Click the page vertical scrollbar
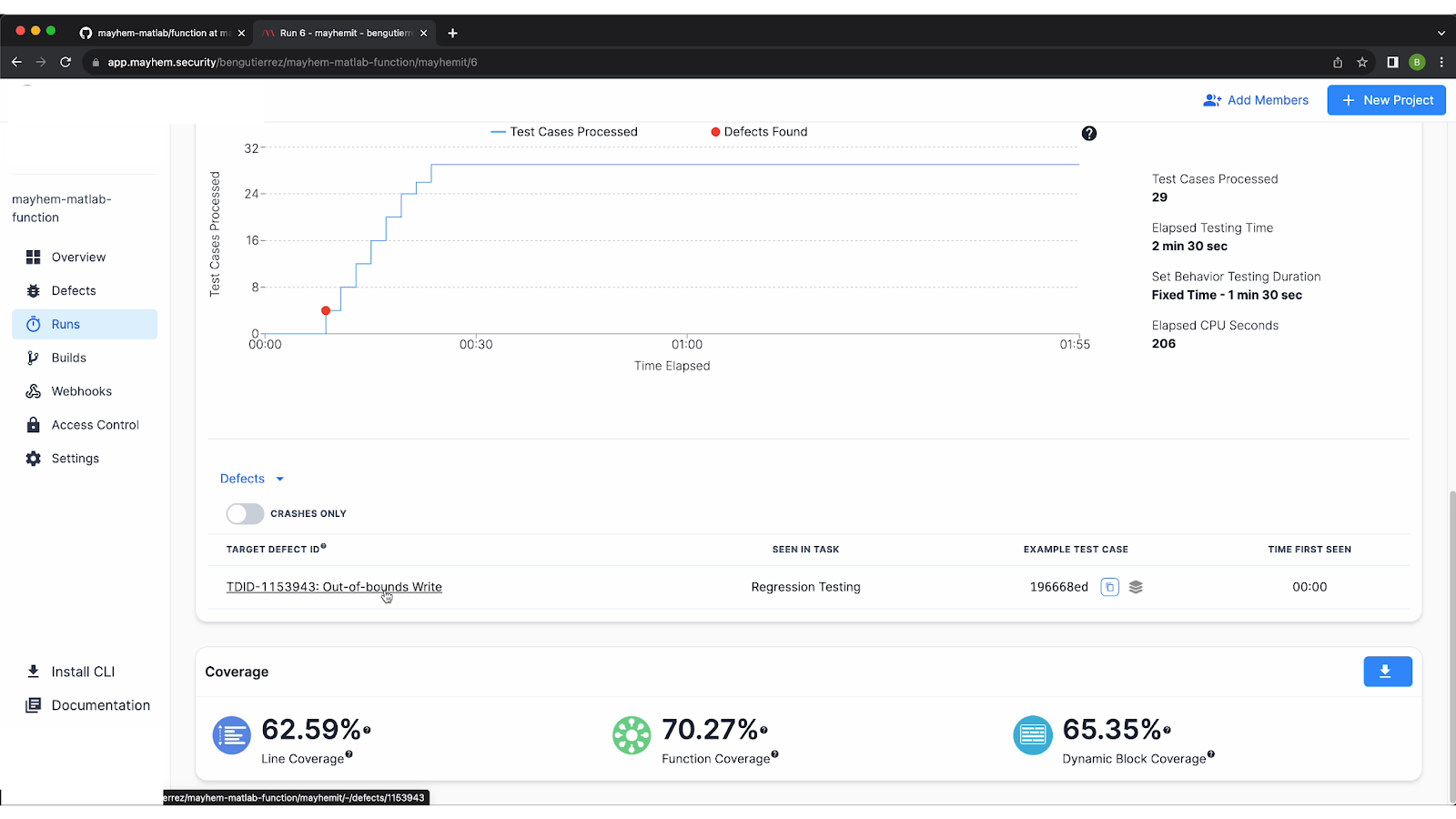 [x=1451, y=646]
